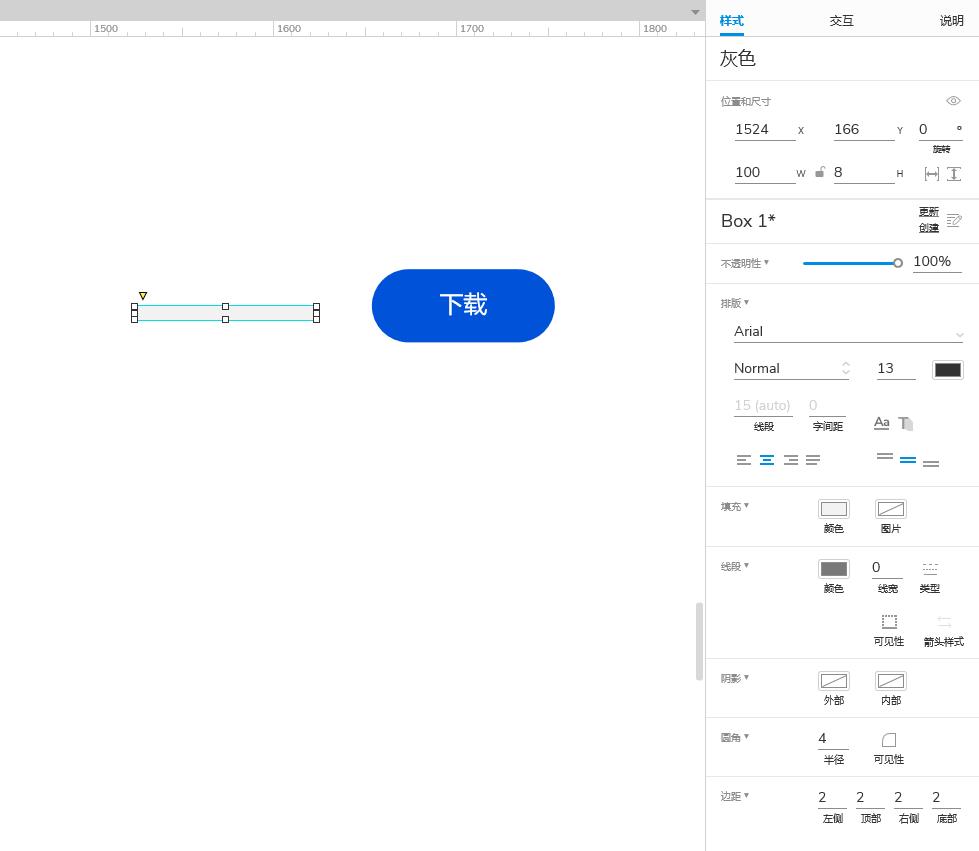The height and width of the screenshot is (851, 979).
Task: Select the gray bar widget on canvas
Action: click(225, 313)
